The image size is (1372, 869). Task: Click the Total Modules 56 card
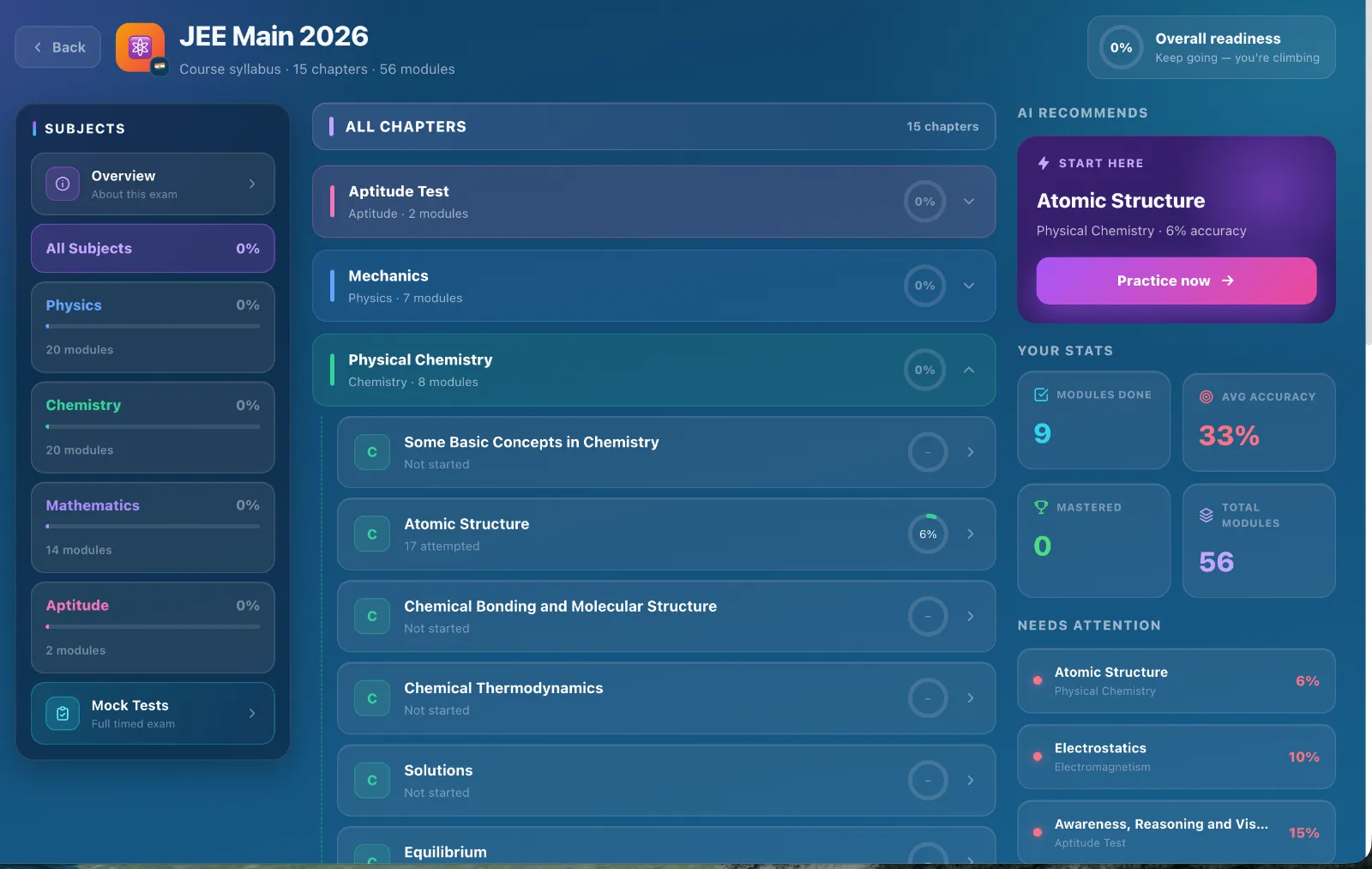pyautogui.click(x=1259, y=540)
